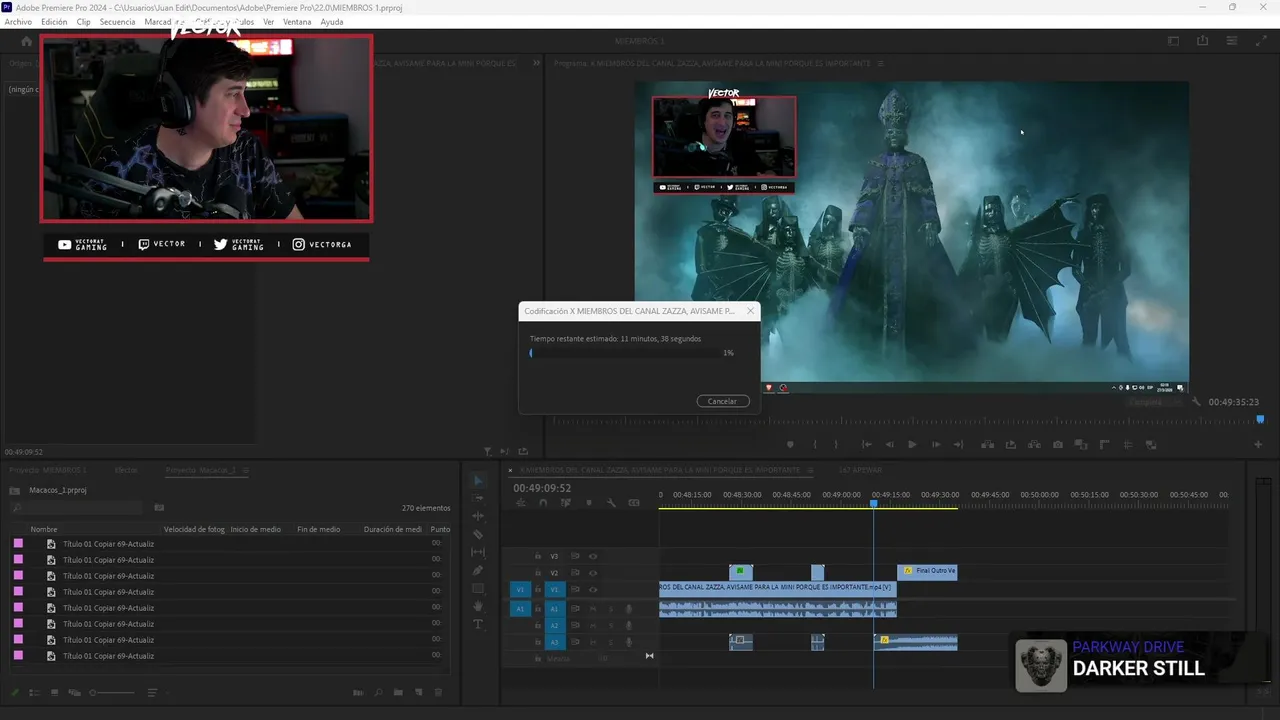
Task: Open the Secuencia menu
Action: [117, 21]
